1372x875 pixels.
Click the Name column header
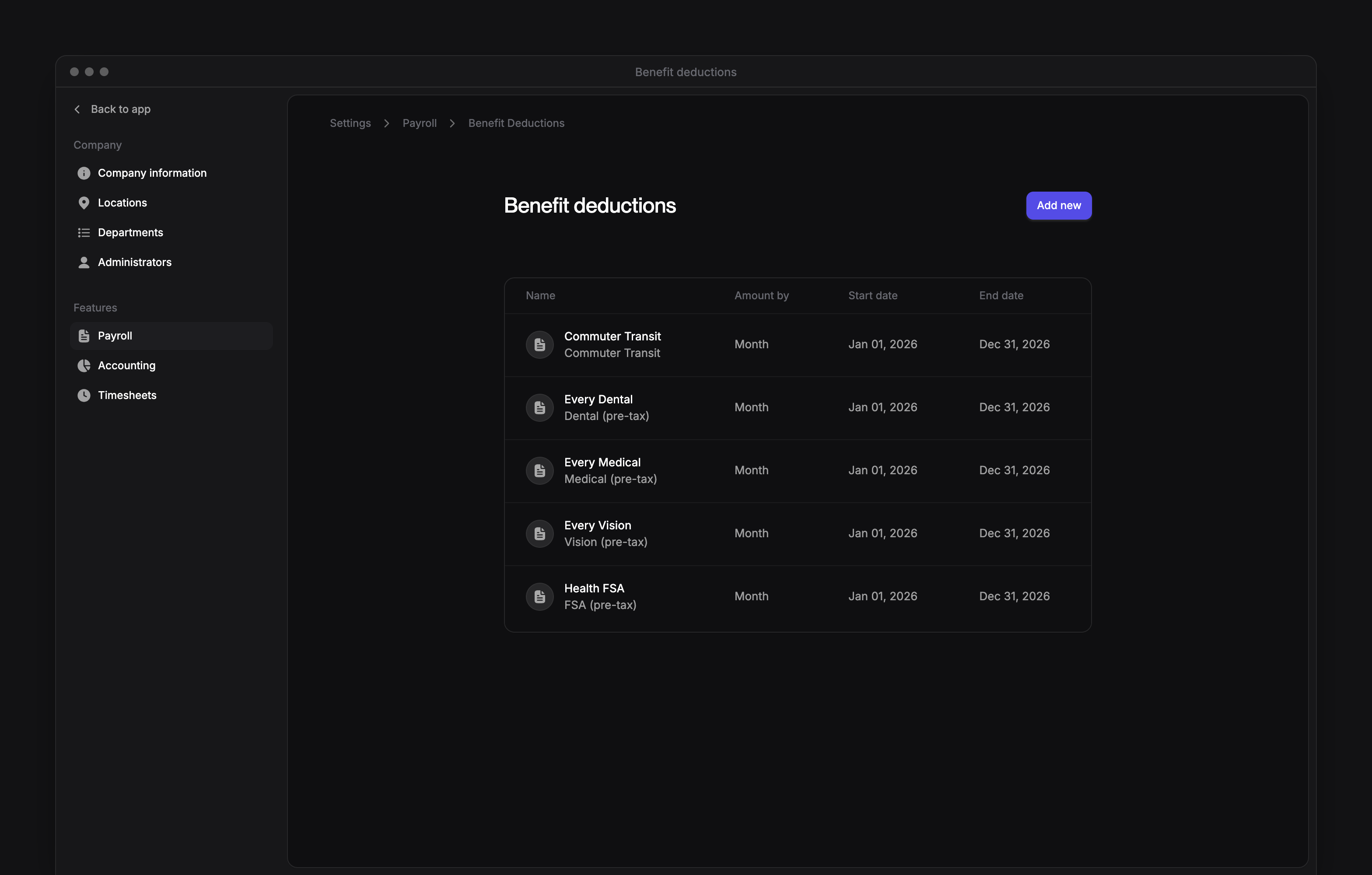pyautogui.click(x=540, y=295)
